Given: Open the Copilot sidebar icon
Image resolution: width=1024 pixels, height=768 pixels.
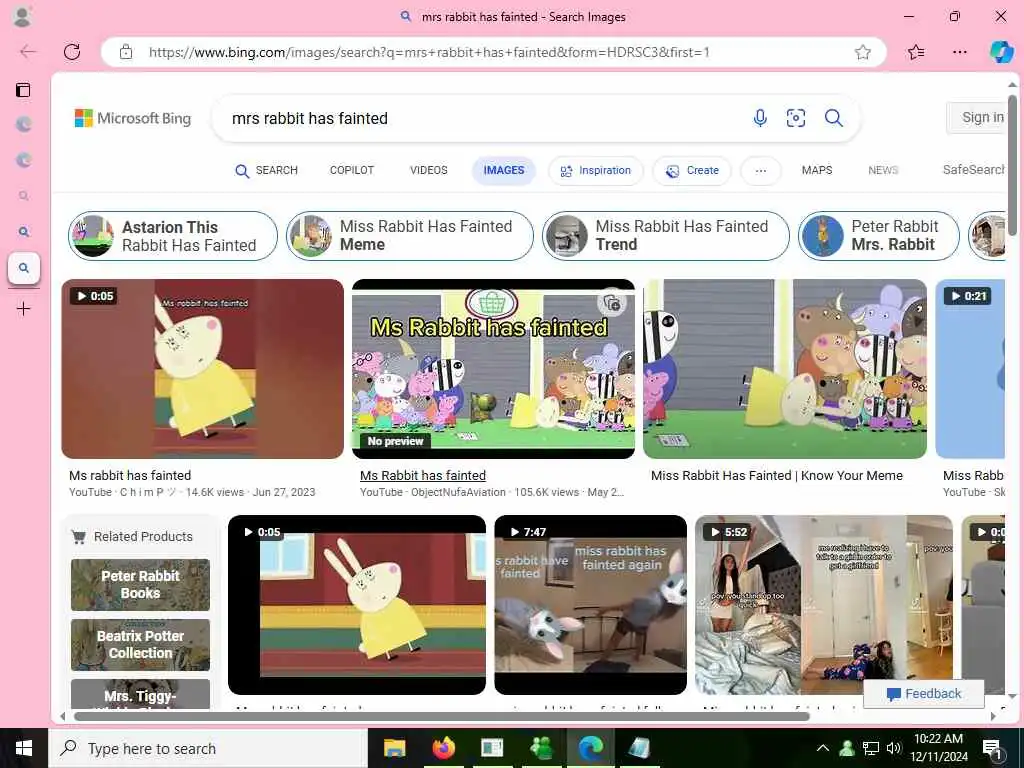Looking at the screenshot, I should 1001,52.
